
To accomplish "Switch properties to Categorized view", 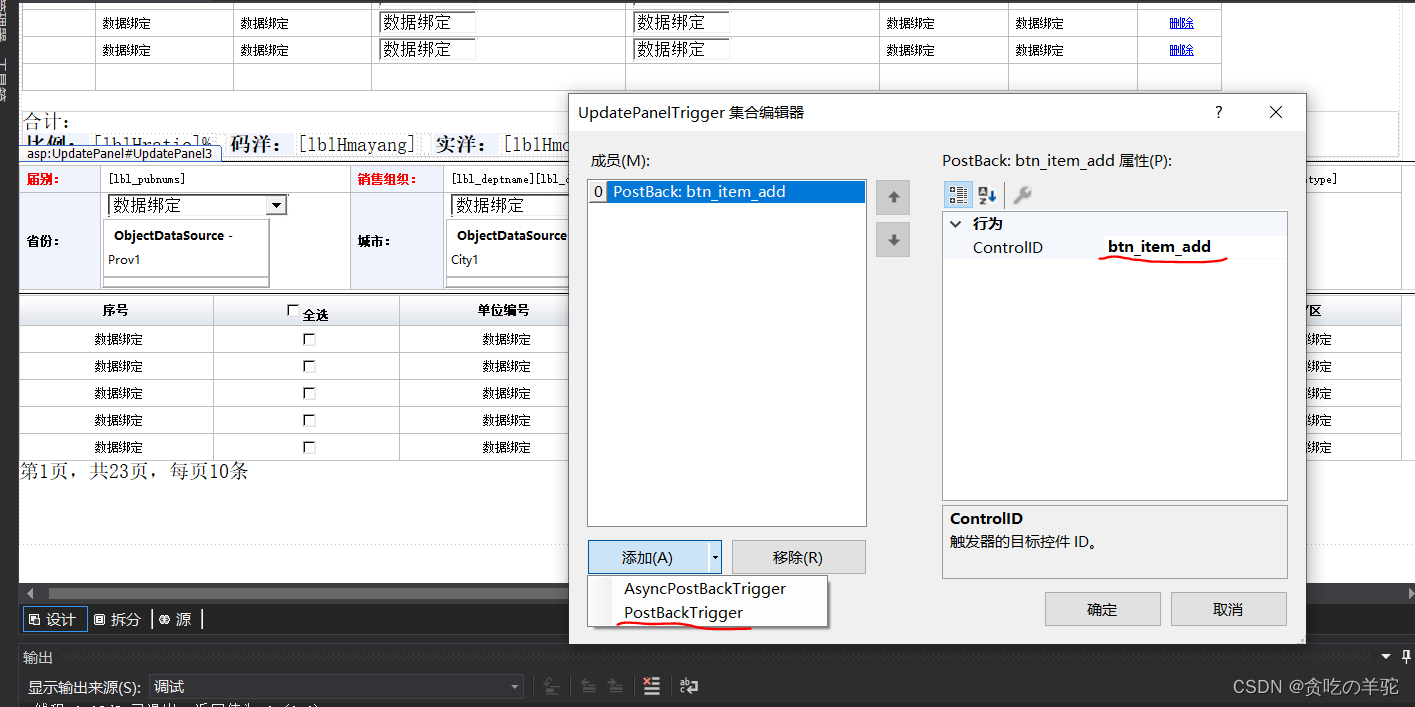I will (x=958, y=196).
